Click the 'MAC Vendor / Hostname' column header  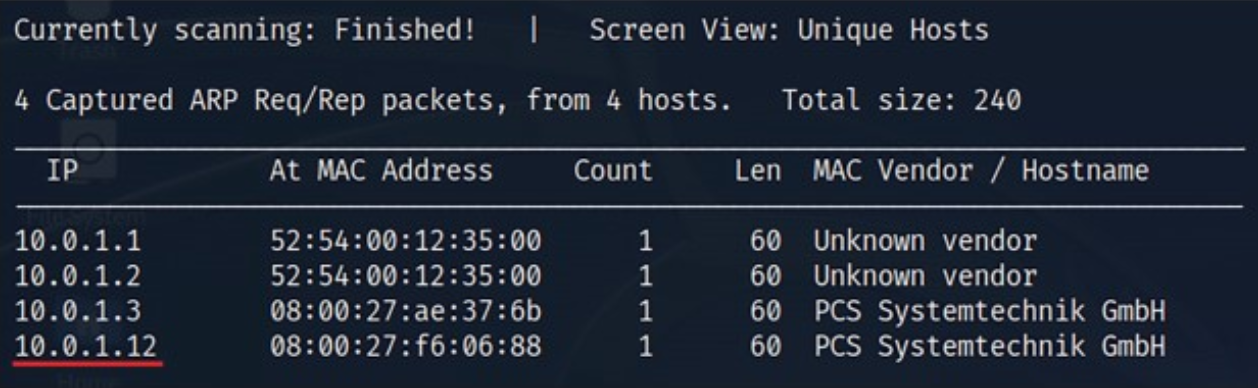point(981,171)
